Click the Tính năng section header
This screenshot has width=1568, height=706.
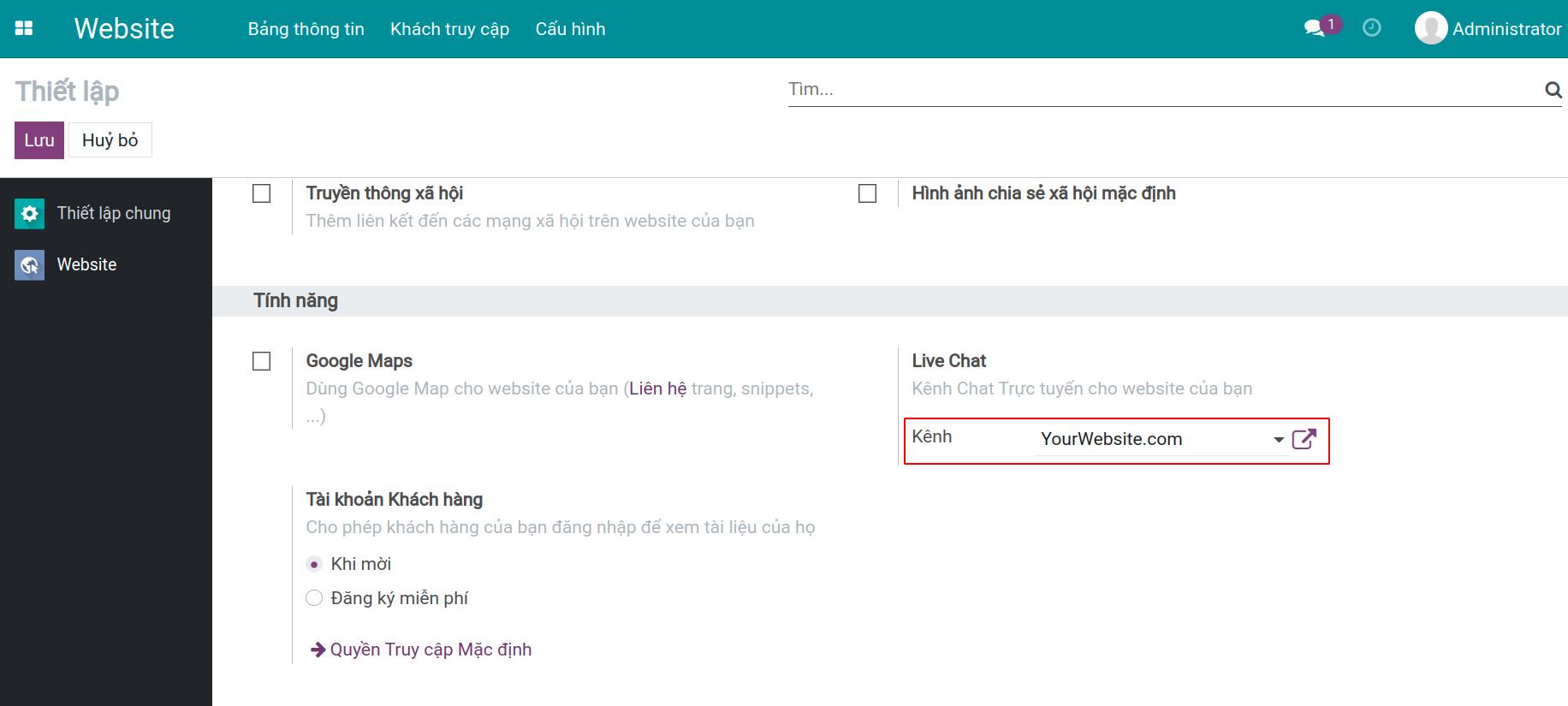click(x=295, y=301)
